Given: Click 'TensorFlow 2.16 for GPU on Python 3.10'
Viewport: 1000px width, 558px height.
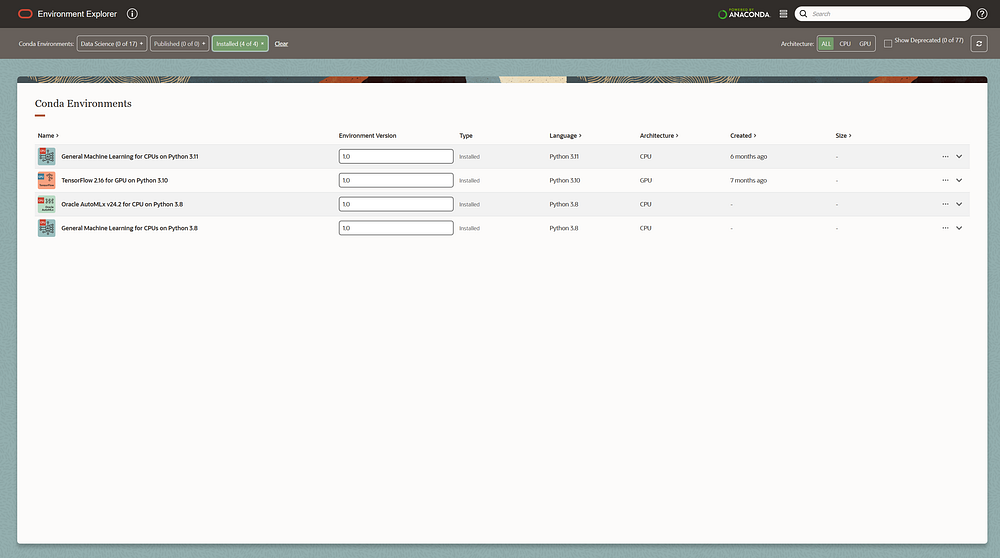Looking at the screenshot, I should pyautogui.click(x=114, y=180).
